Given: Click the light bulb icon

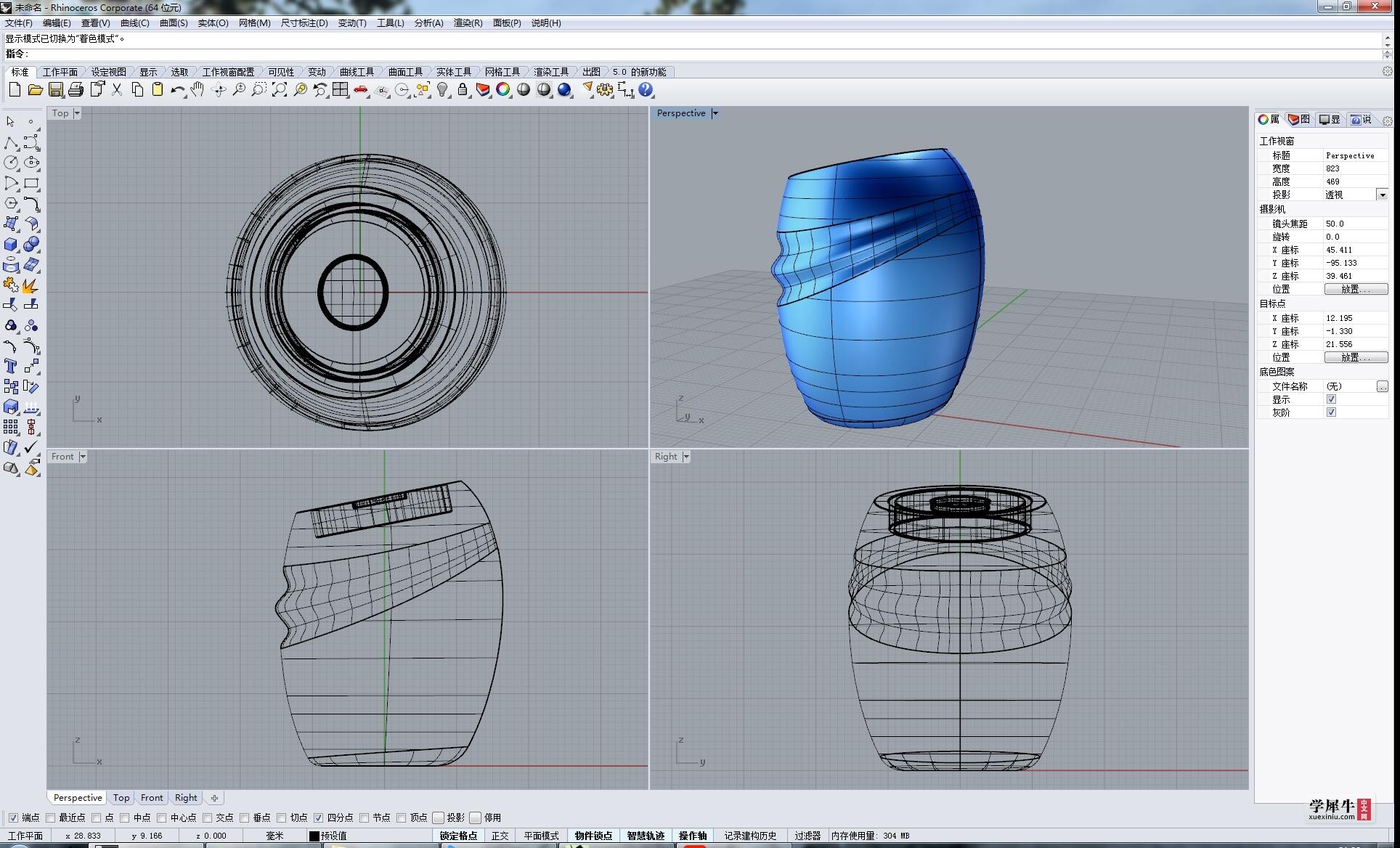Looking at the screenshot, I should (442, 90).
